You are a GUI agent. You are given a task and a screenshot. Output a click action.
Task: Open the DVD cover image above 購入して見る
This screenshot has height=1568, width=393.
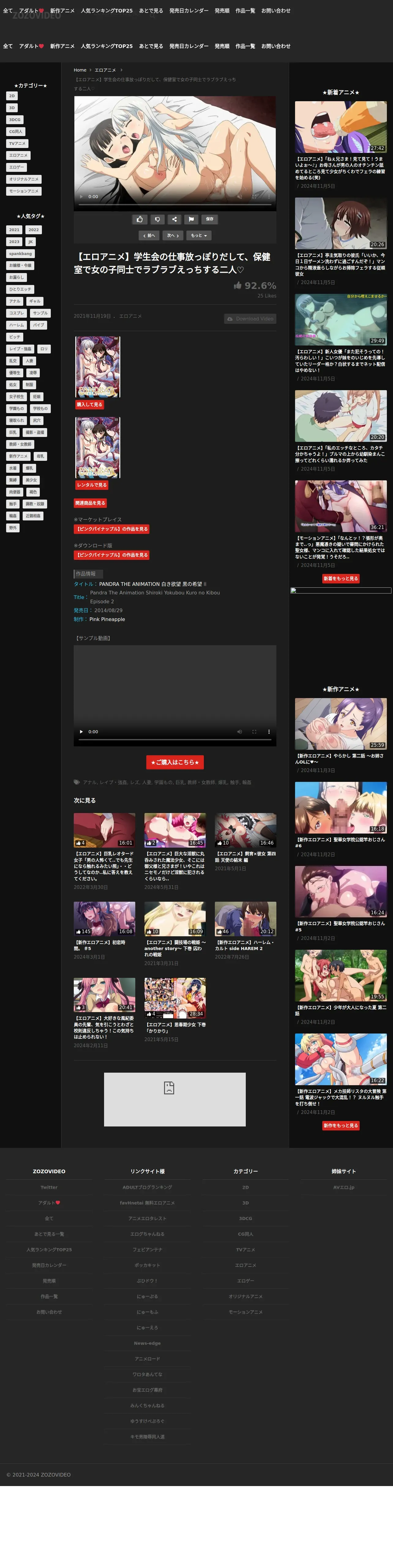(x=98, y=367)
